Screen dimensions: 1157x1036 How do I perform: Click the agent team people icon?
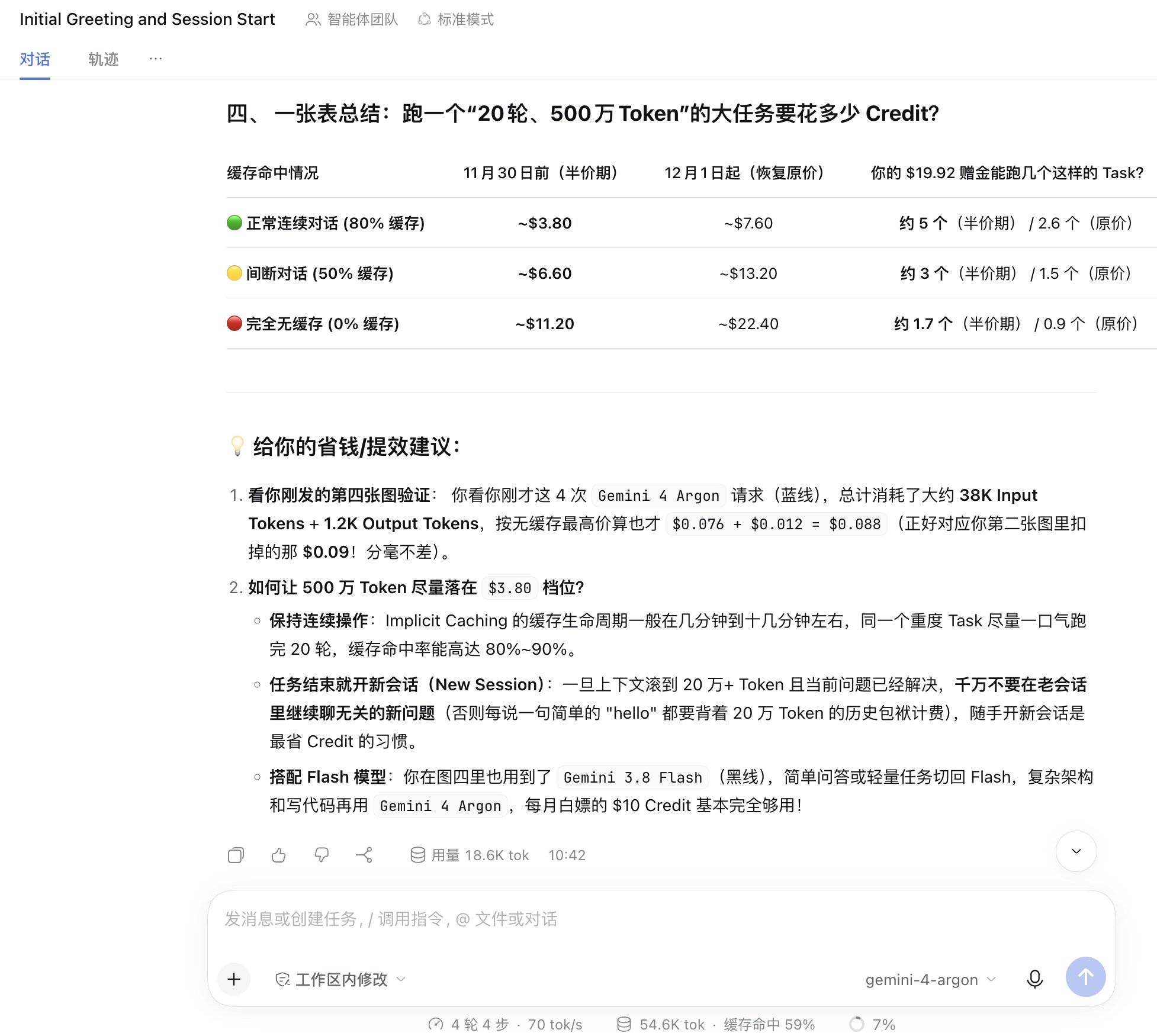pos(313,20)
